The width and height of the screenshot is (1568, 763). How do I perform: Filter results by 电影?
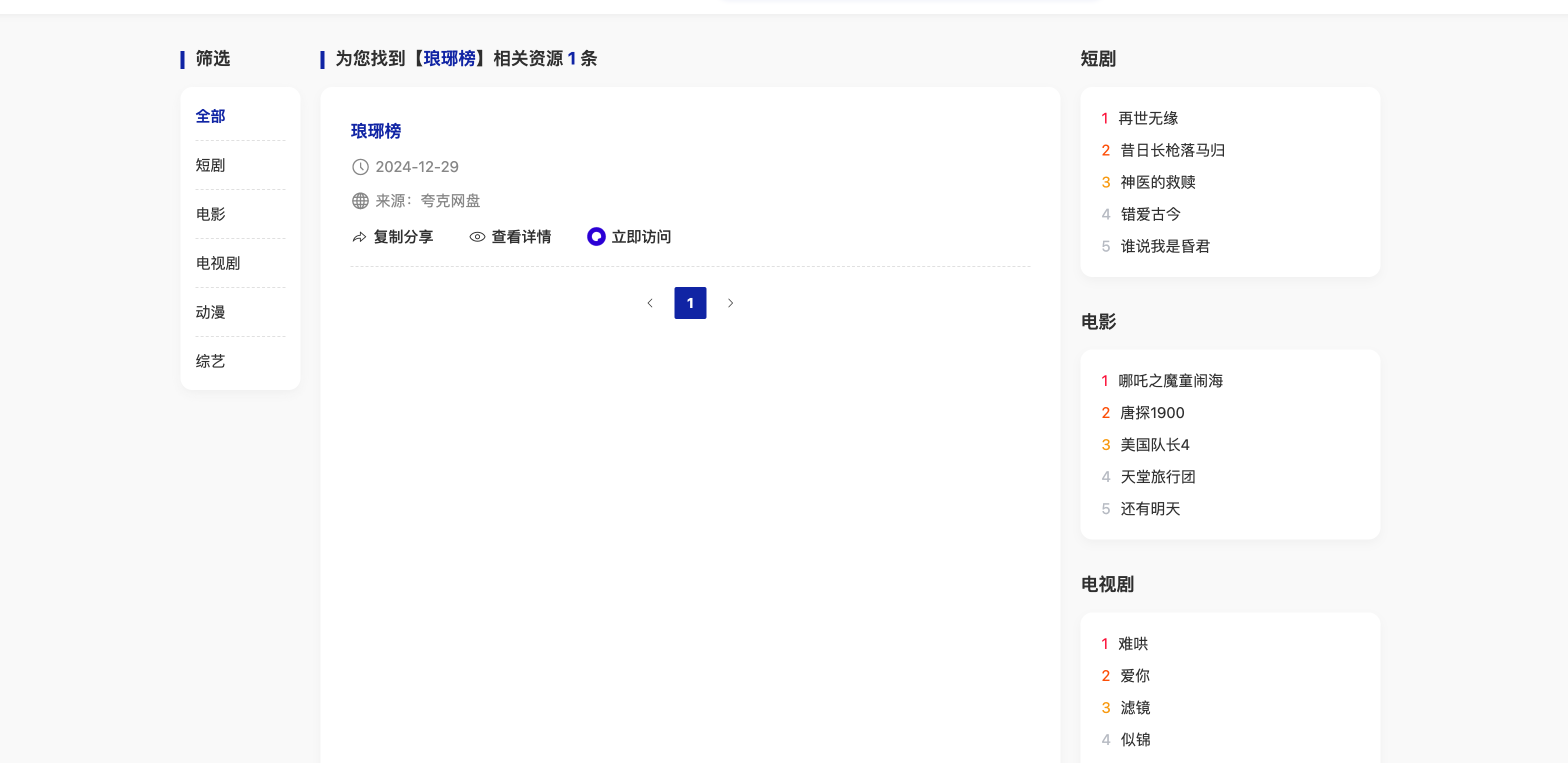210,214
